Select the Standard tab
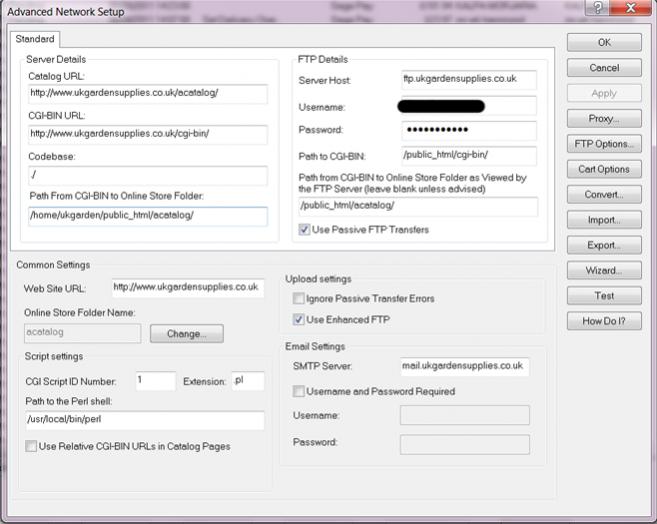Image resolution: width=657 pixels, height=524 pixels. 35,39
